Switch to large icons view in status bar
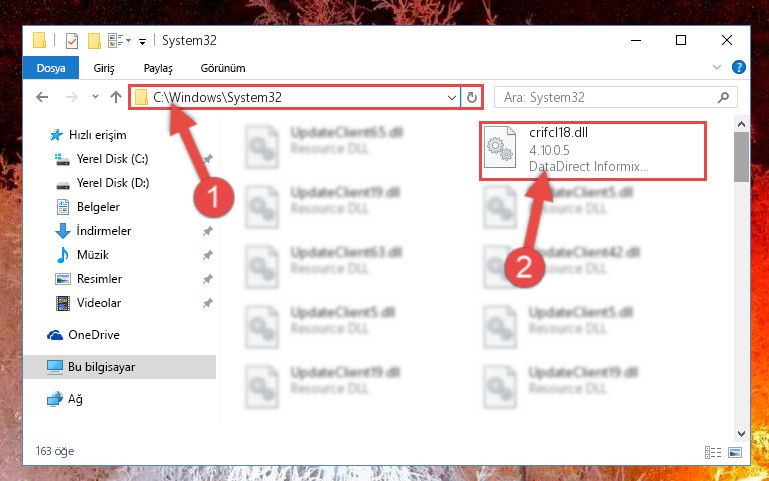Viewport: 769px width, 481px height. tap(735, 452)
